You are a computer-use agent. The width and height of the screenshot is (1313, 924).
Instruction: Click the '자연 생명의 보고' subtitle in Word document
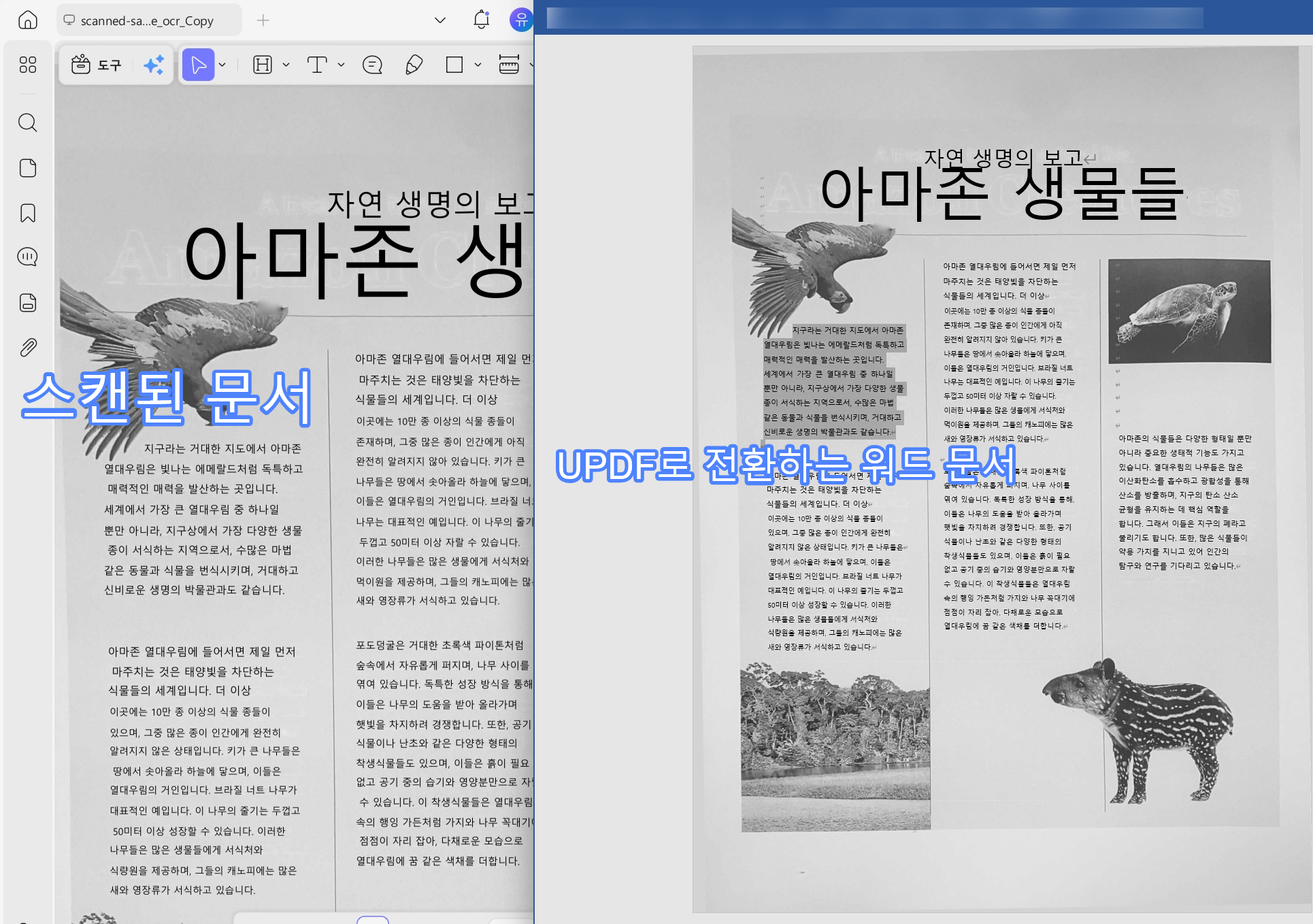1003,158
